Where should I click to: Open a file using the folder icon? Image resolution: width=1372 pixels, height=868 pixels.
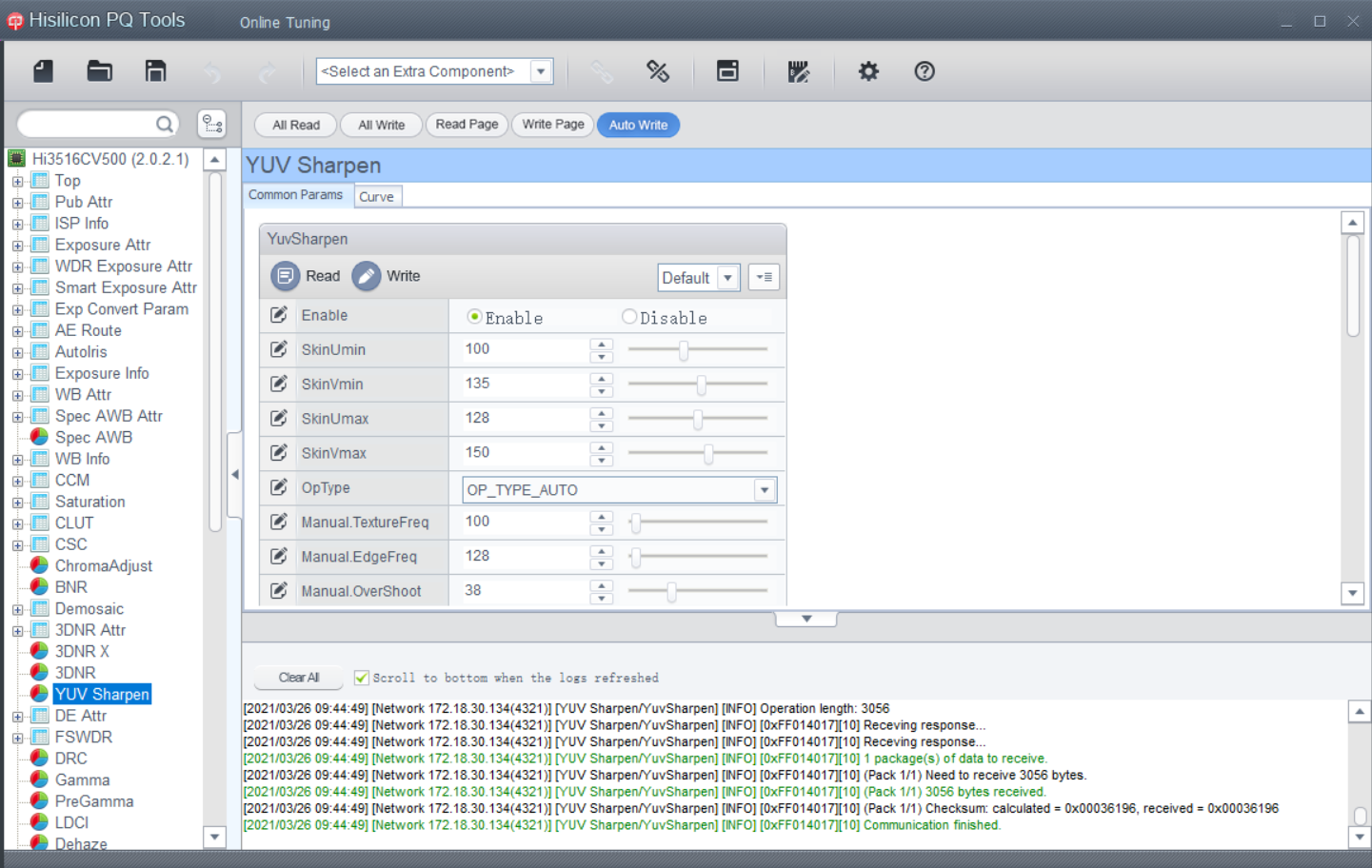coord(99,71)
